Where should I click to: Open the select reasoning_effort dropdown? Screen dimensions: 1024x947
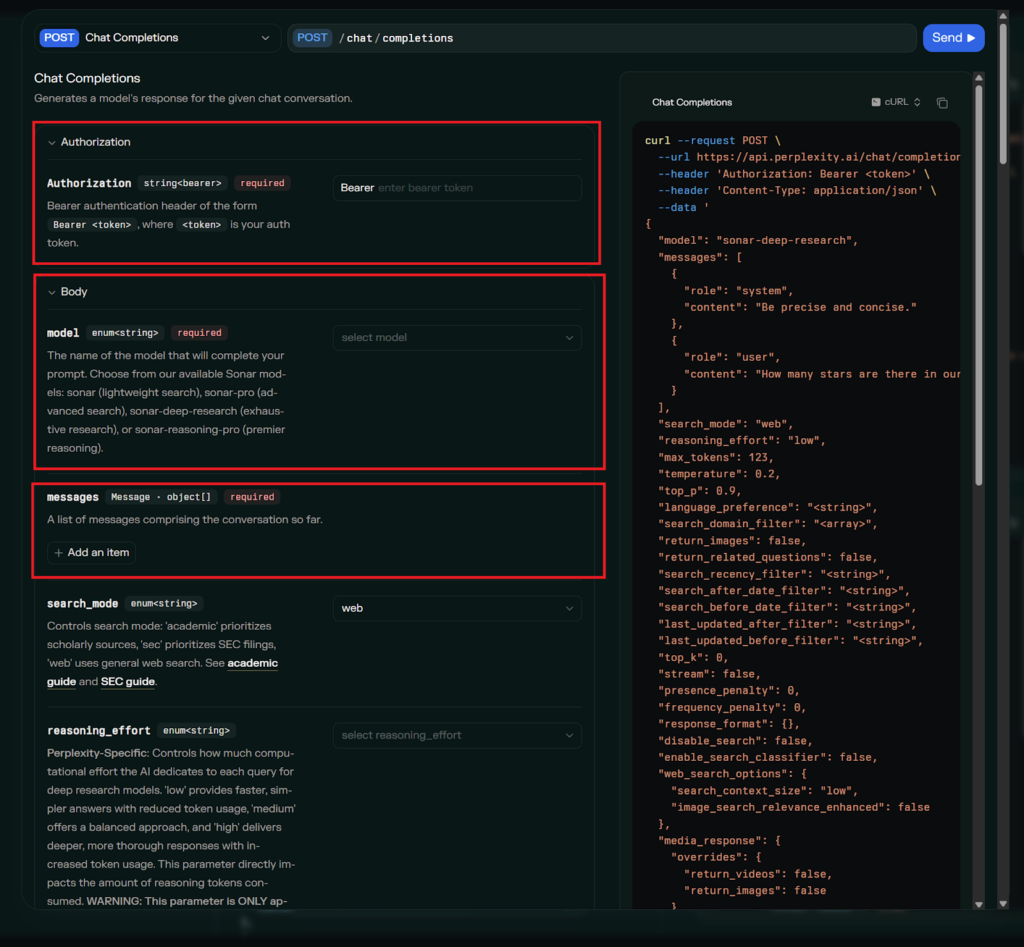point(457,736)
